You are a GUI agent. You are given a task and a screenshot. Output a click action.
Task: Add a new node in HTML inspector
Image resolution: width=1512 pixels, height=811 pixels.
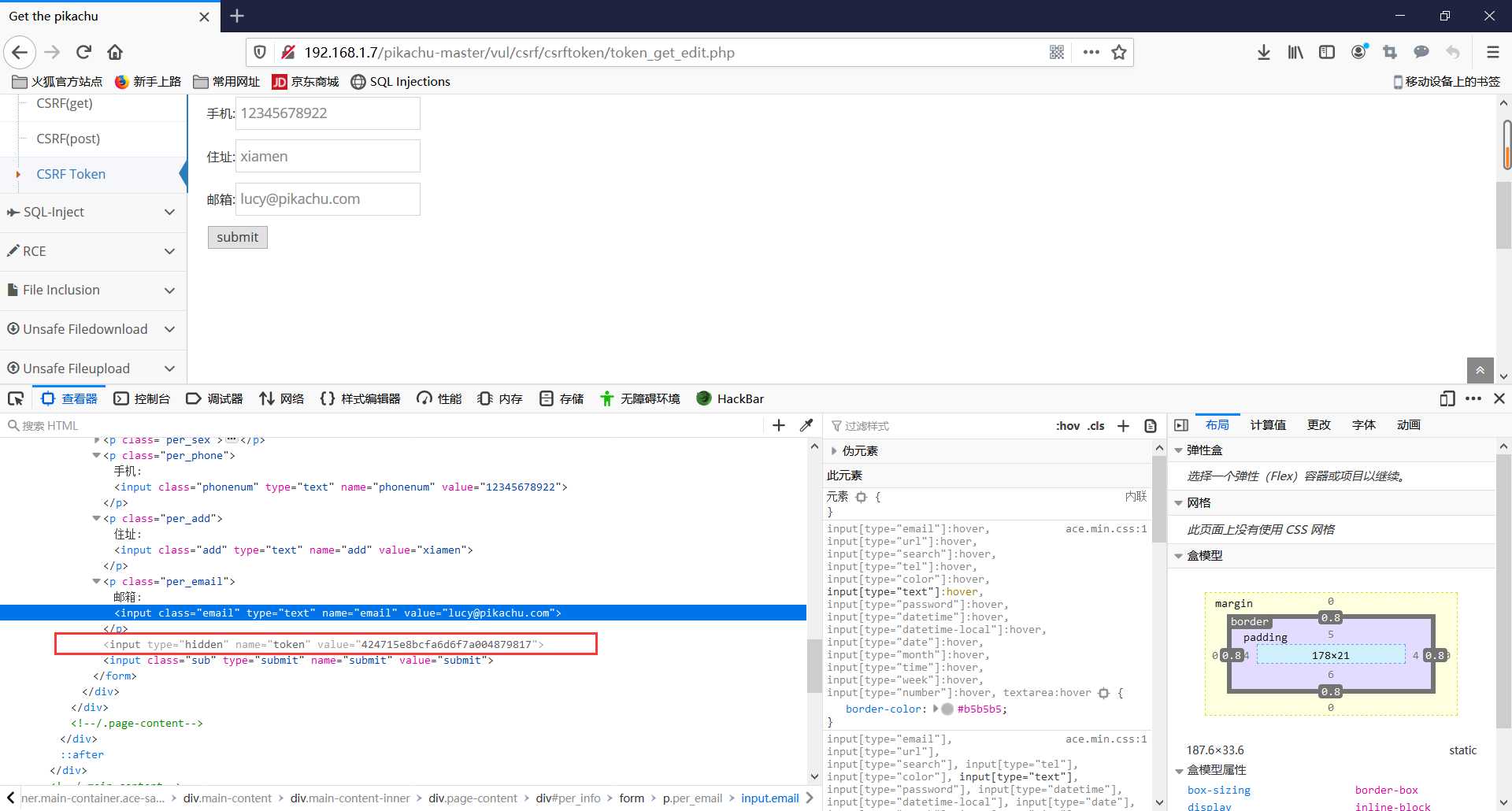[x=779, y=426]
